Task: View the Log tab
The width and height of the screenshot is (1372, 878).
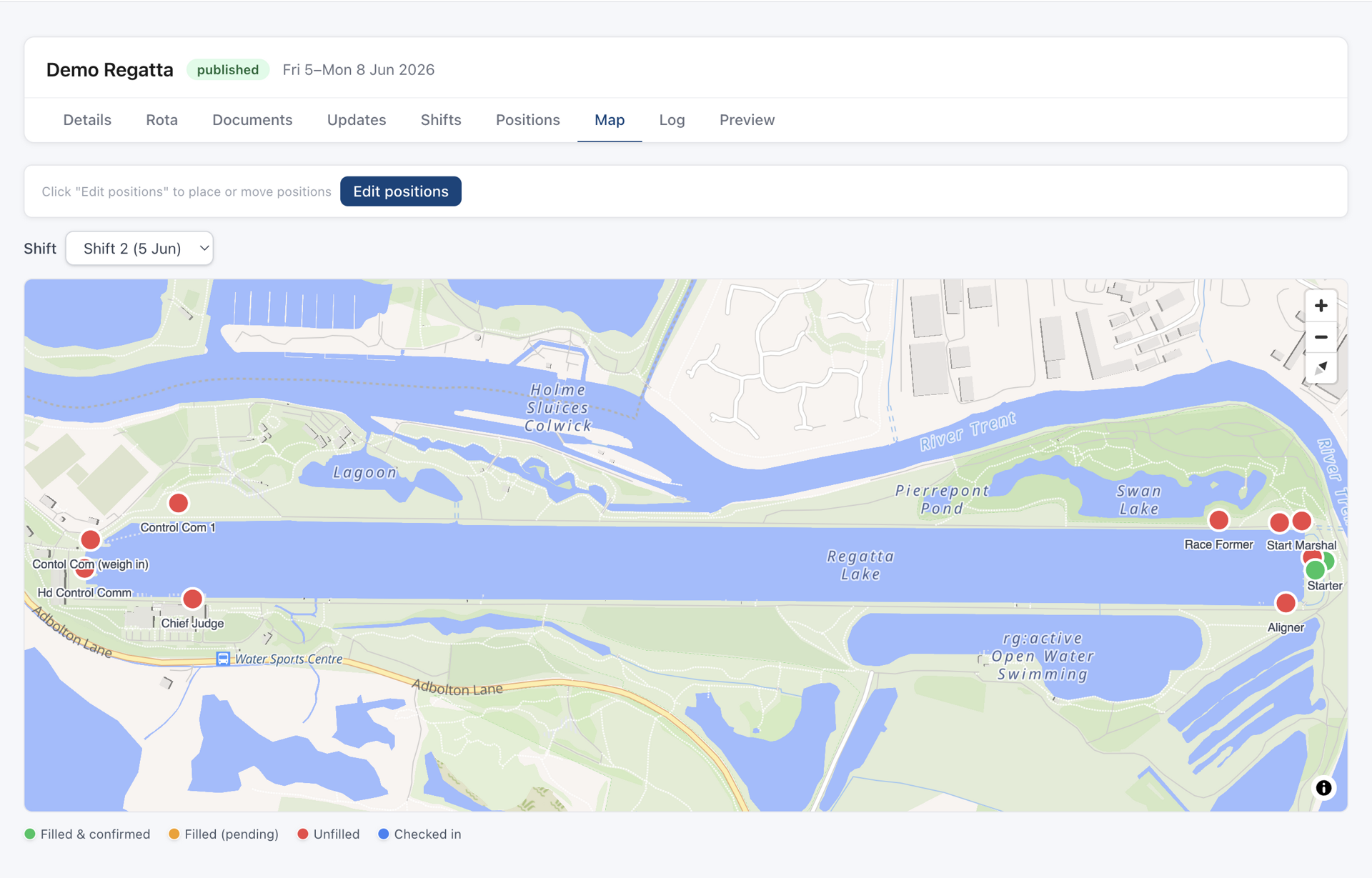Action: 672,120
